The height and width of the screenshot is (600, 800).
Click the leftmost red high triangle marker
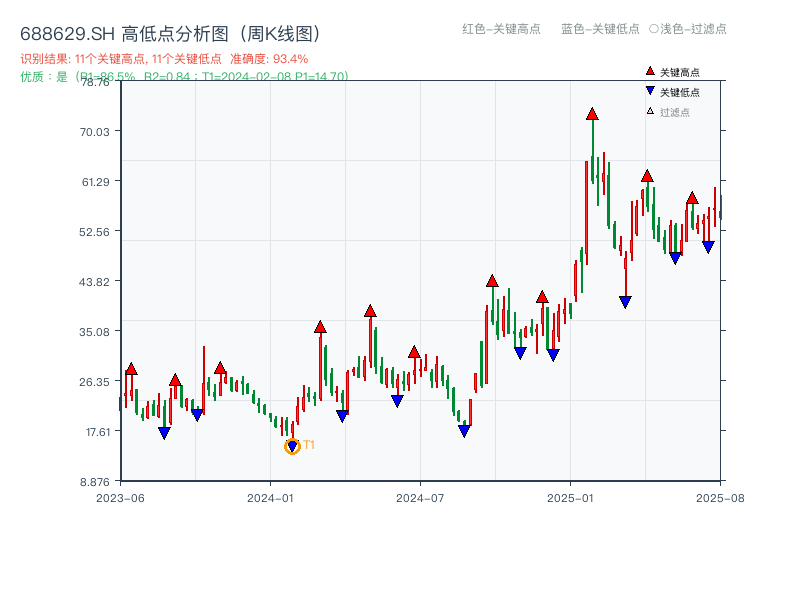click(131, 367)
